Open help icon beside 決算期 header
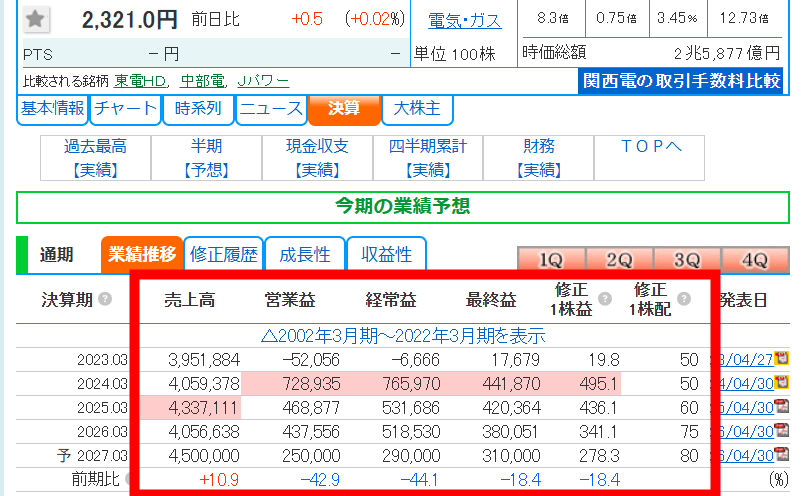805x496 pixels. click(105, 299)
